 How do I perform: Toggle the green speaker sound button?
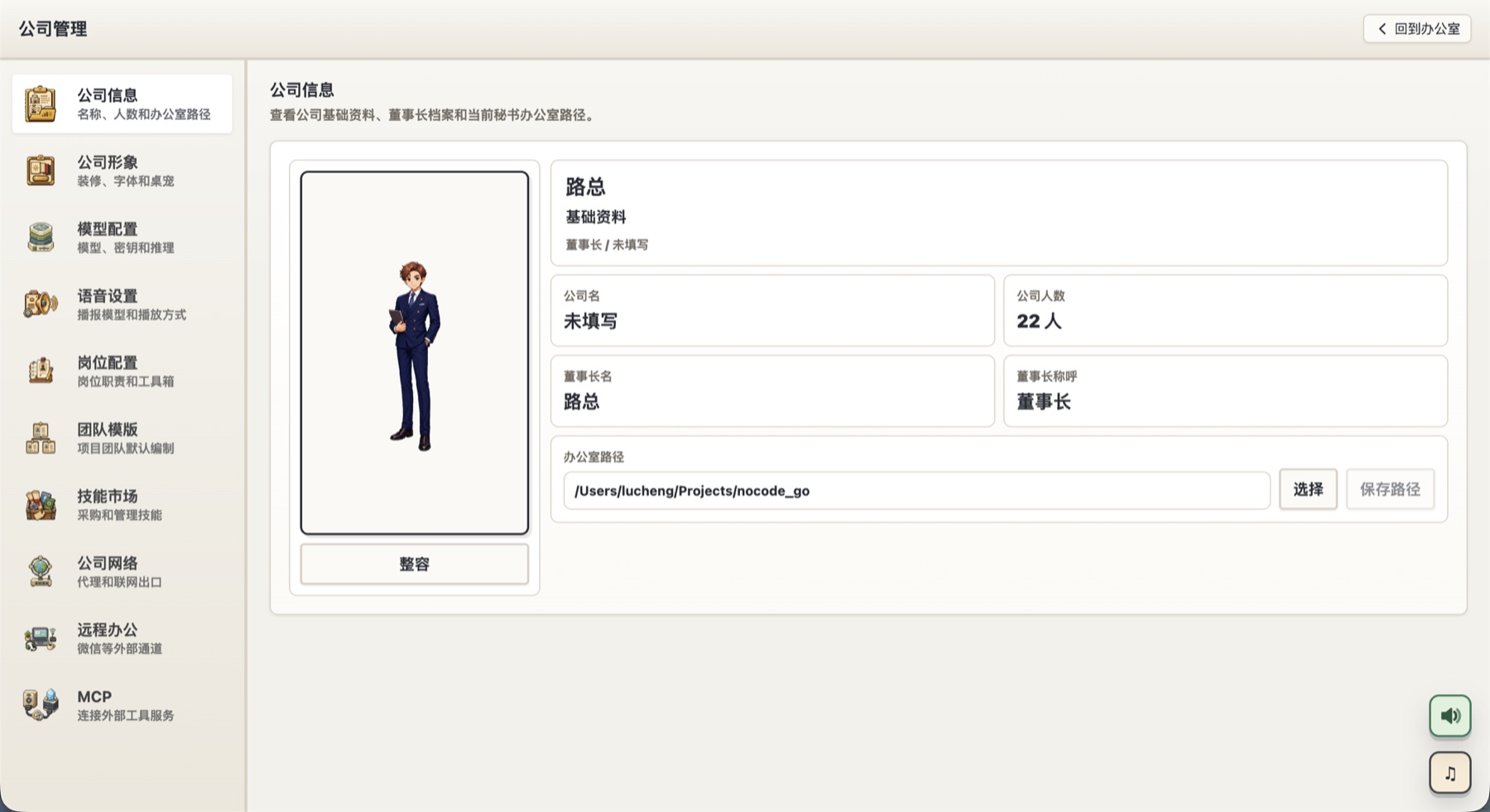click(1449, 716)
